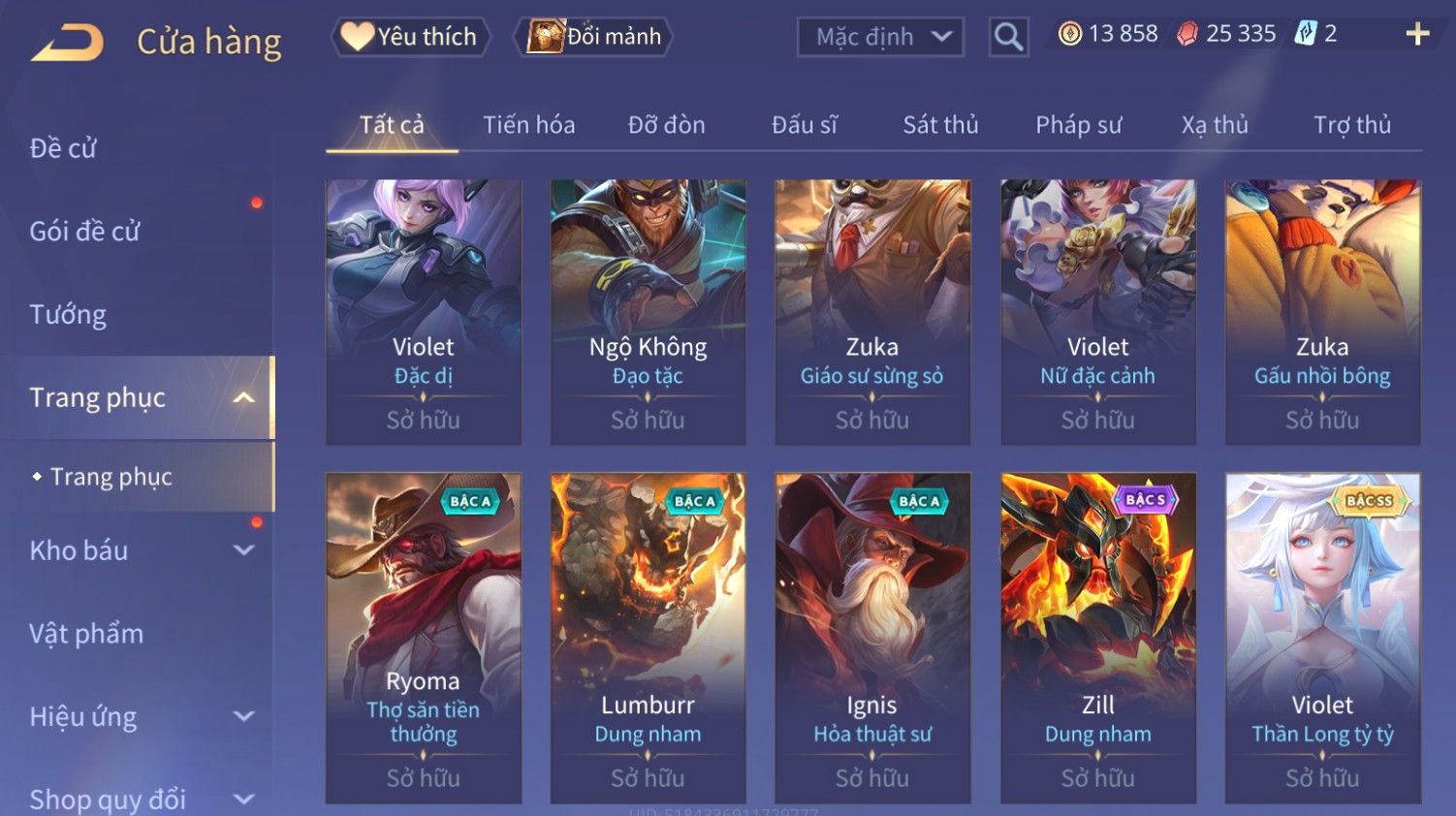Expand the Kho báu sidebar section
The height and width of the screenshot is (816, 1456).
[x=244, y=550]
